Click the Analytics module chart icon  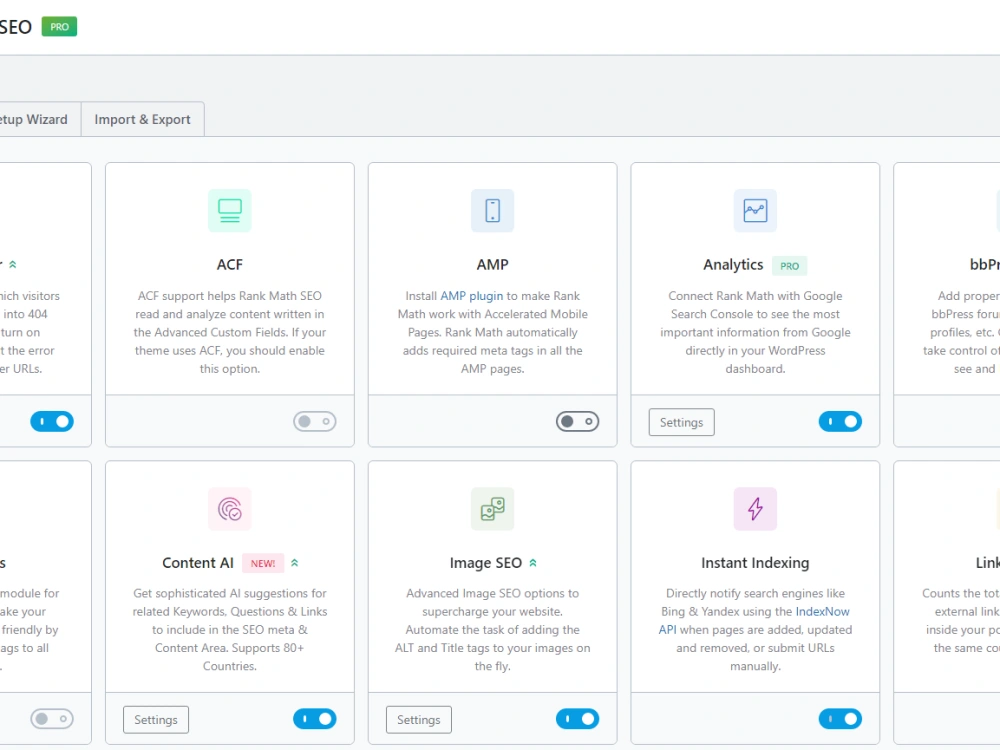[x=755, y=210]
